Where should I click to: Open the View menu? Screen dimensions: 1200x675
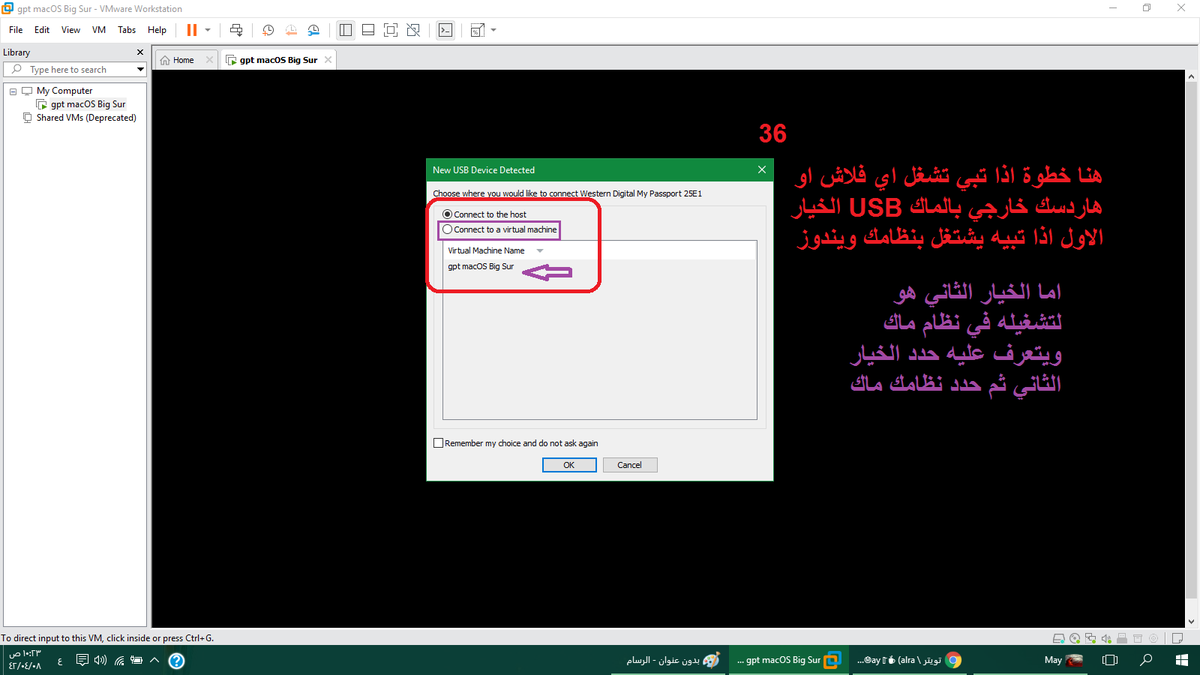point(71,30)
